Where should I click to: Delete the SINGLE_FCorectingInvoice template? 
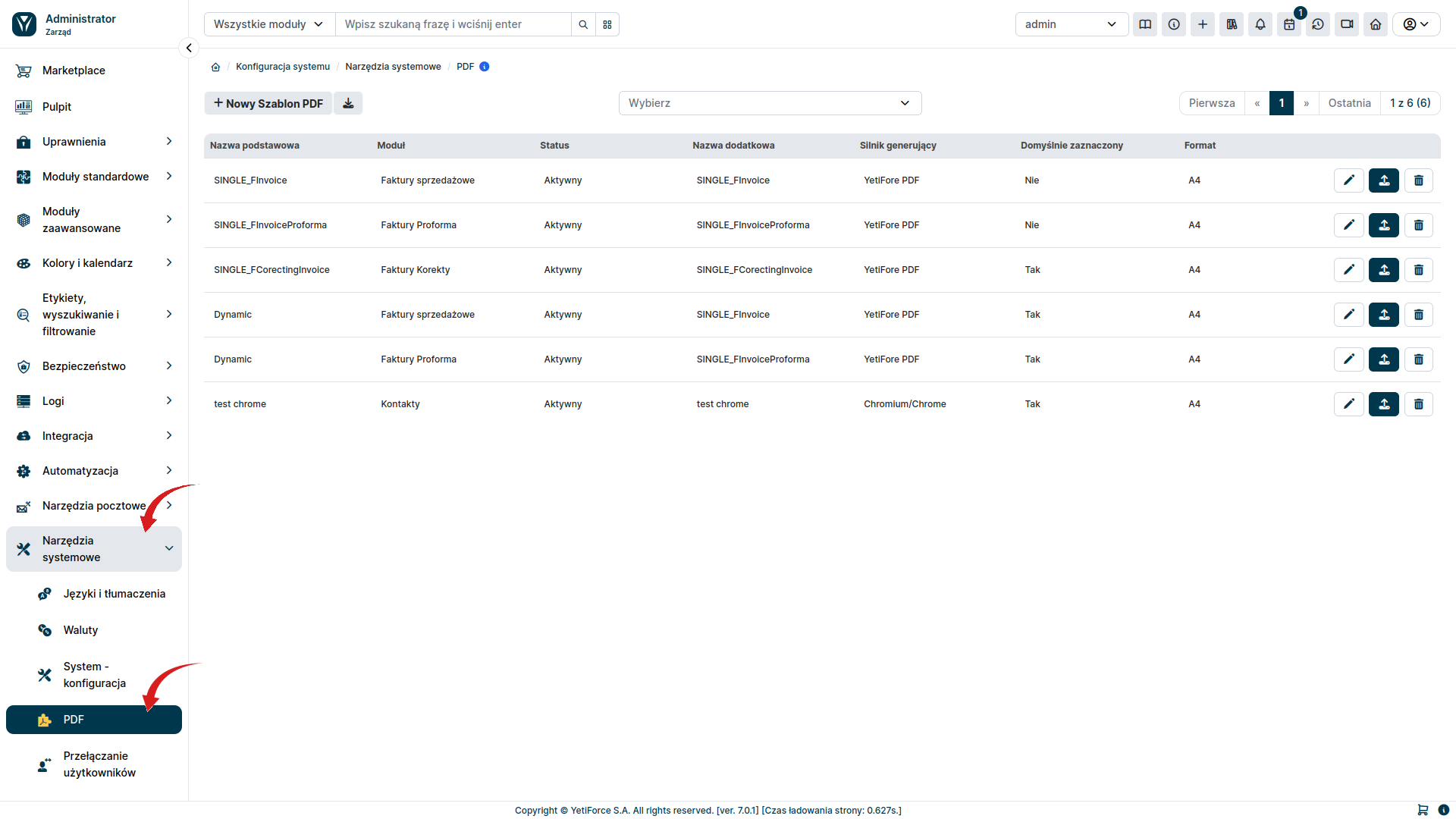click(1418, 270)
